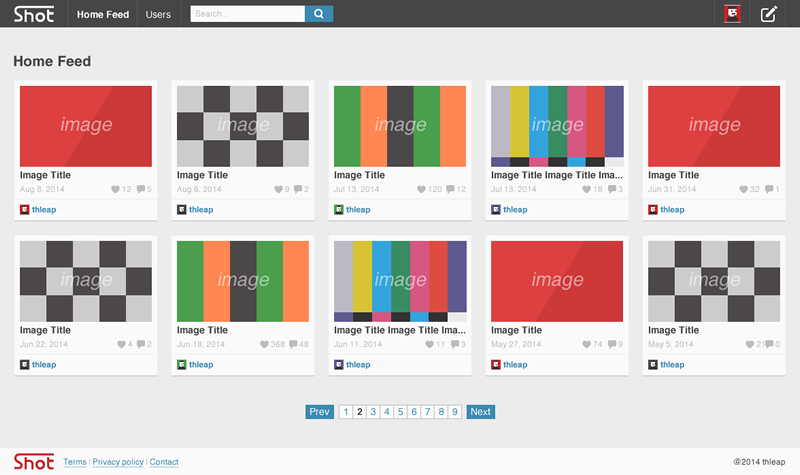Open the Privacy policy footer link

(x=118, y=462)
